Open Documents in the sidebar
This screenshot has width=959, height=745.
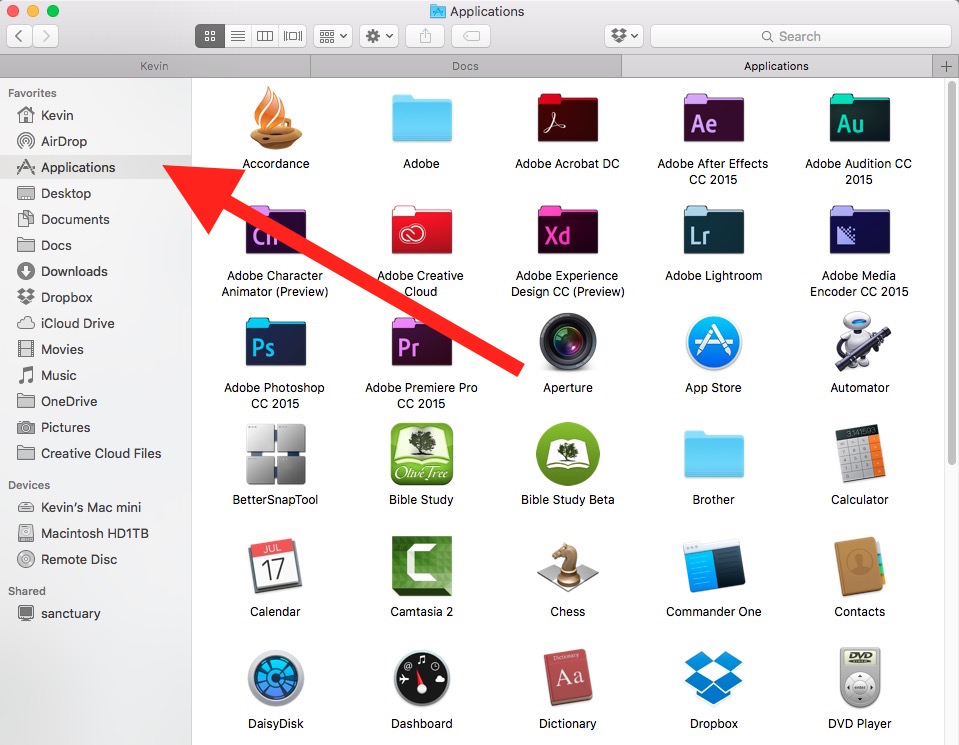(95, 220)
